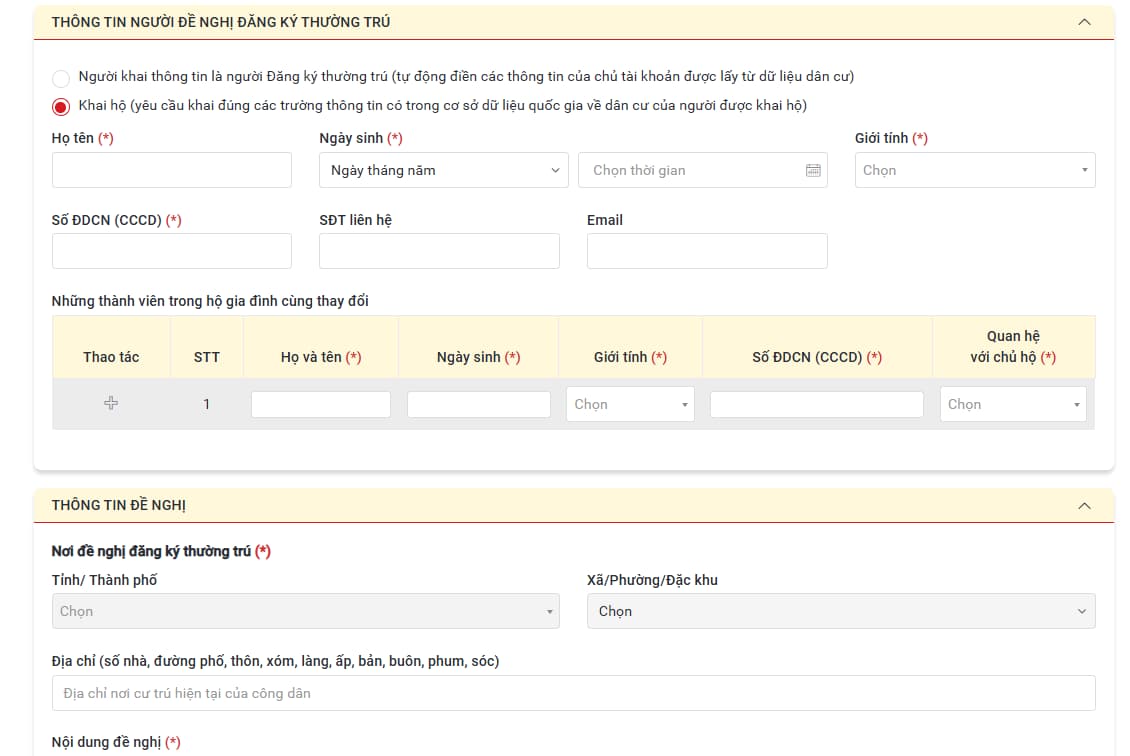This screenshot has width=1130, height=756.
Task: Click the 'Họ và tên' cell in row 1
Action: pyautogui.click(x=321, y=404)
